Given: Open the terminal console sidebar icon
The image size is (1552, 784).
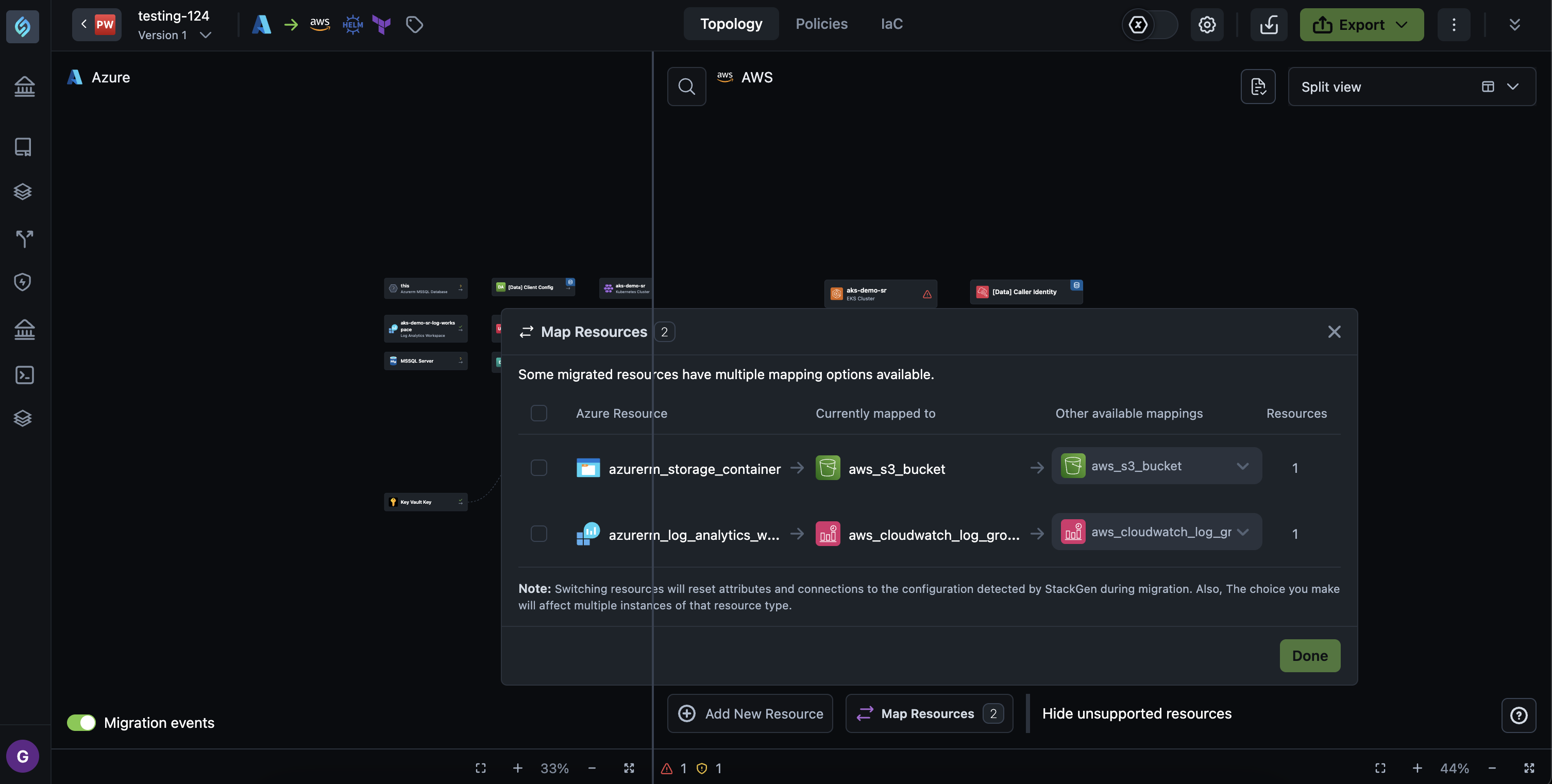Looking at the screenshot, I should pyautogui.click(x=24, y=374).
